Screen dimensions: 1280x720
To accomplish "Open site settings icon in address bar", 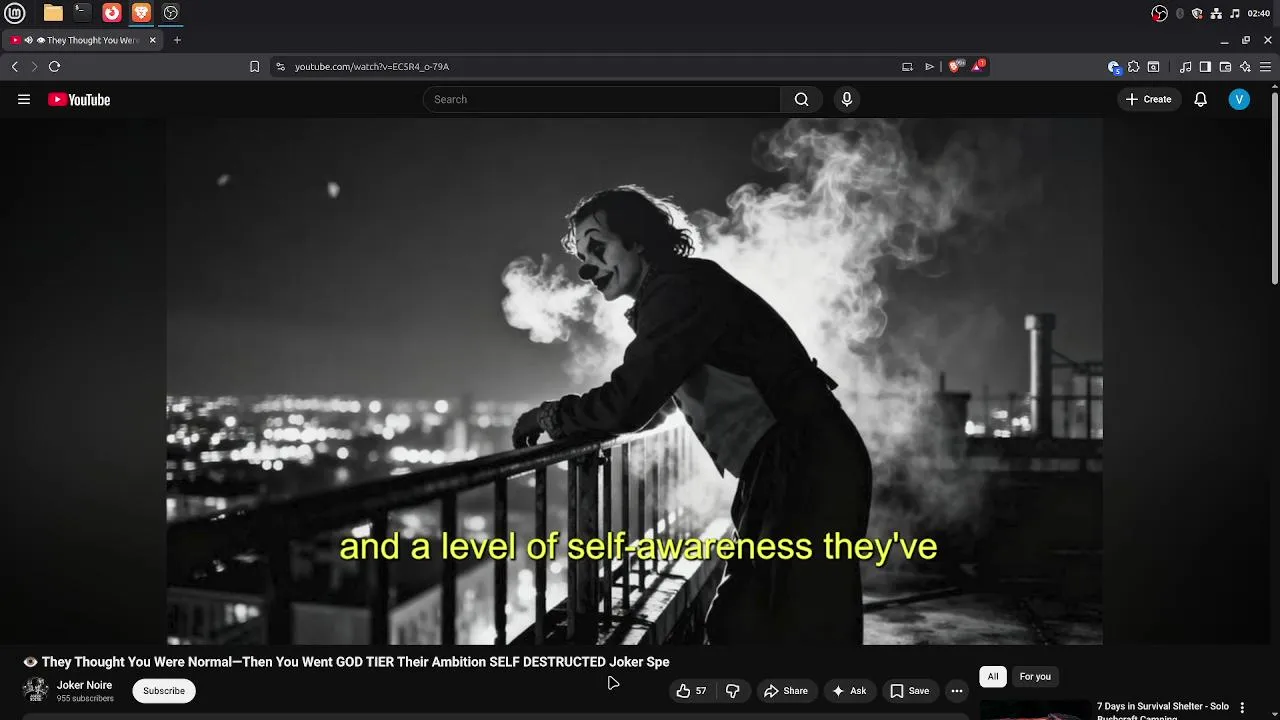I will pos(280,66).
